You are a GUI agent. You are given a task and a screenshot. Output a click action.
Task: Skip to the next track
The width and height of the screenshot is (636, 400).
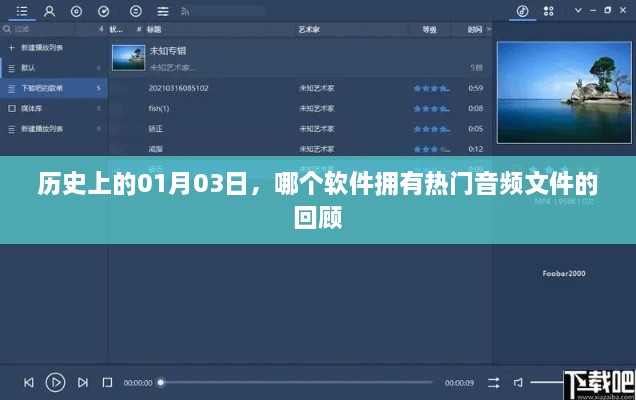[82, 382]
